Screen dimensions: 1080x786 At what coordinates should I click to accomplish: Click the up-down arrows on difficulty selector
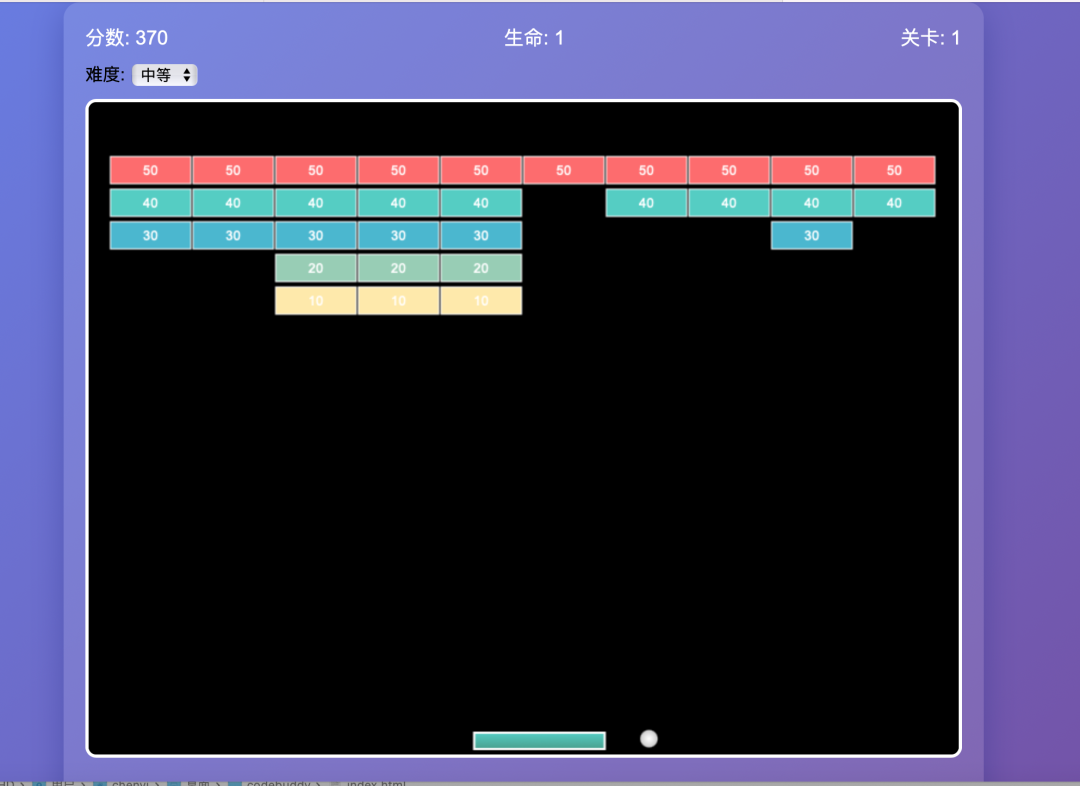(186, 74)
